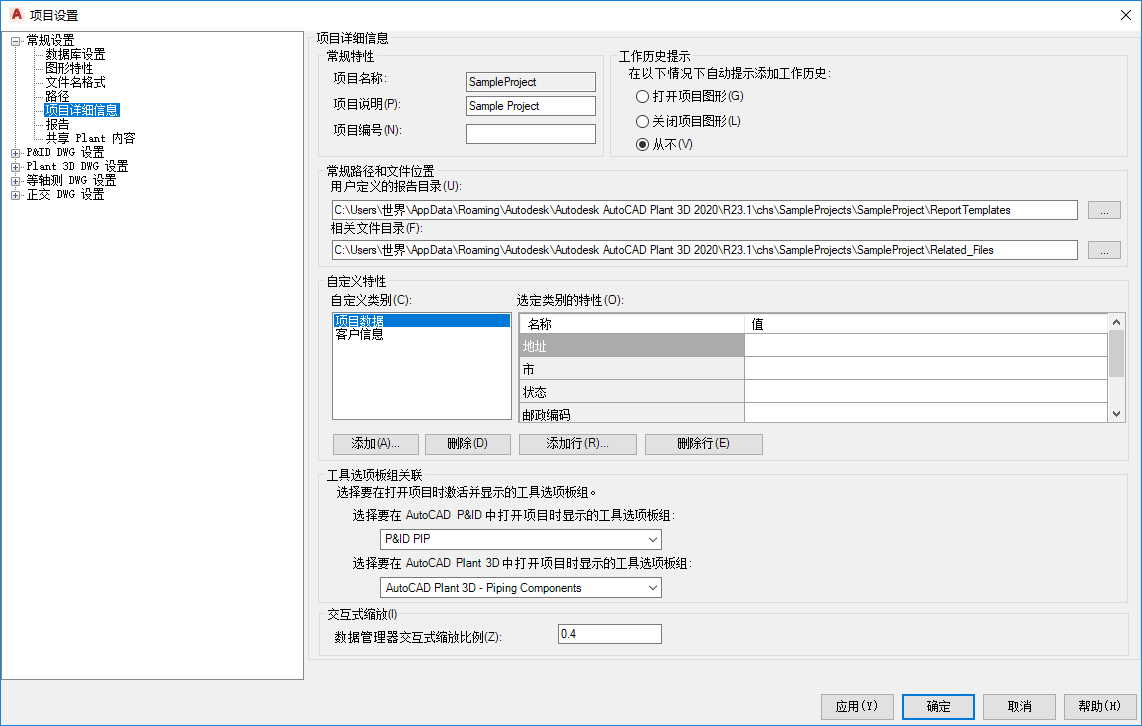This screenshot has height=726, width=1142.
Task: Click the 项目名称 field SampleProject
Action: point(531,82)
